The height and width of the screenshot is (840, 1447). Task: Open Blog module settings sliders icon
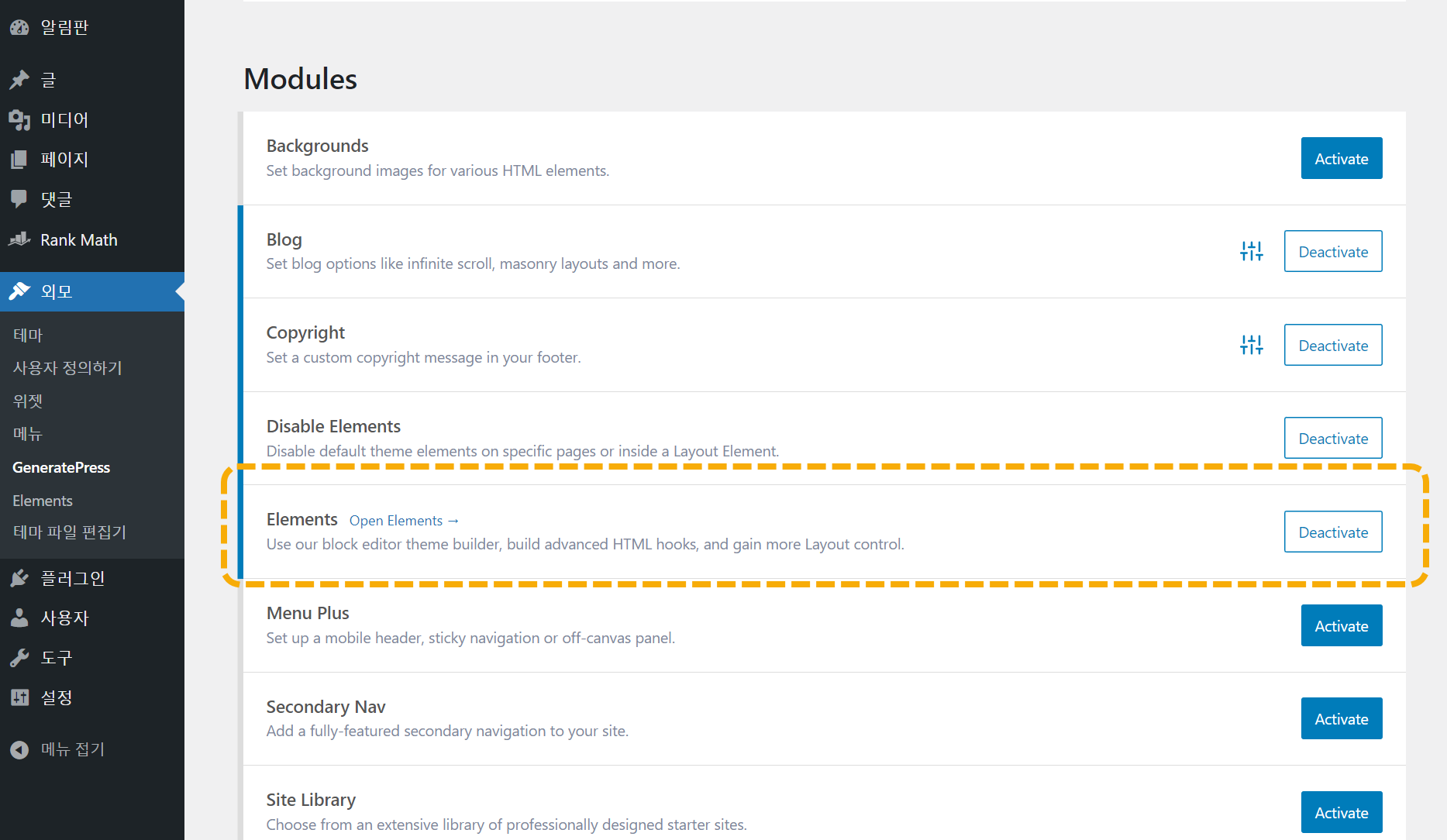pos(1252,251)
